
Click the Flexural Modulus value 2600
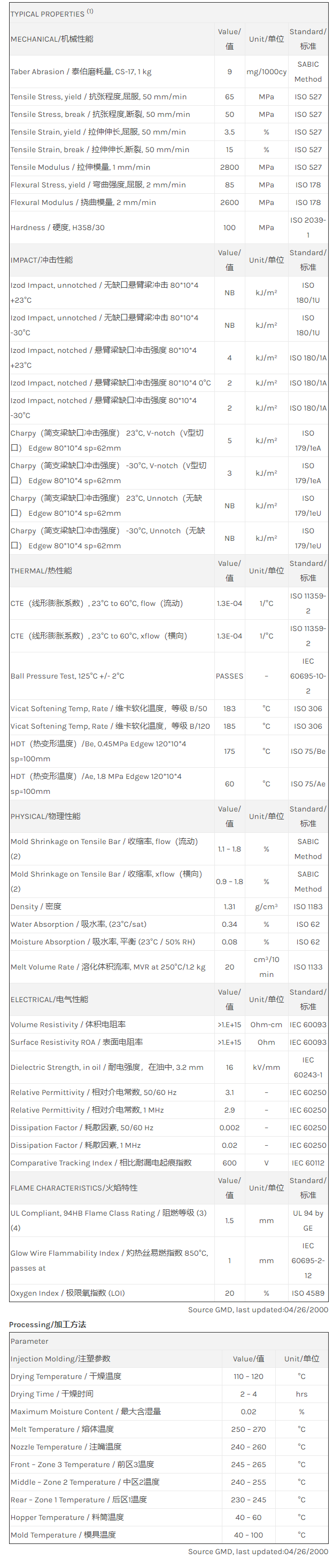pos(229,203)
